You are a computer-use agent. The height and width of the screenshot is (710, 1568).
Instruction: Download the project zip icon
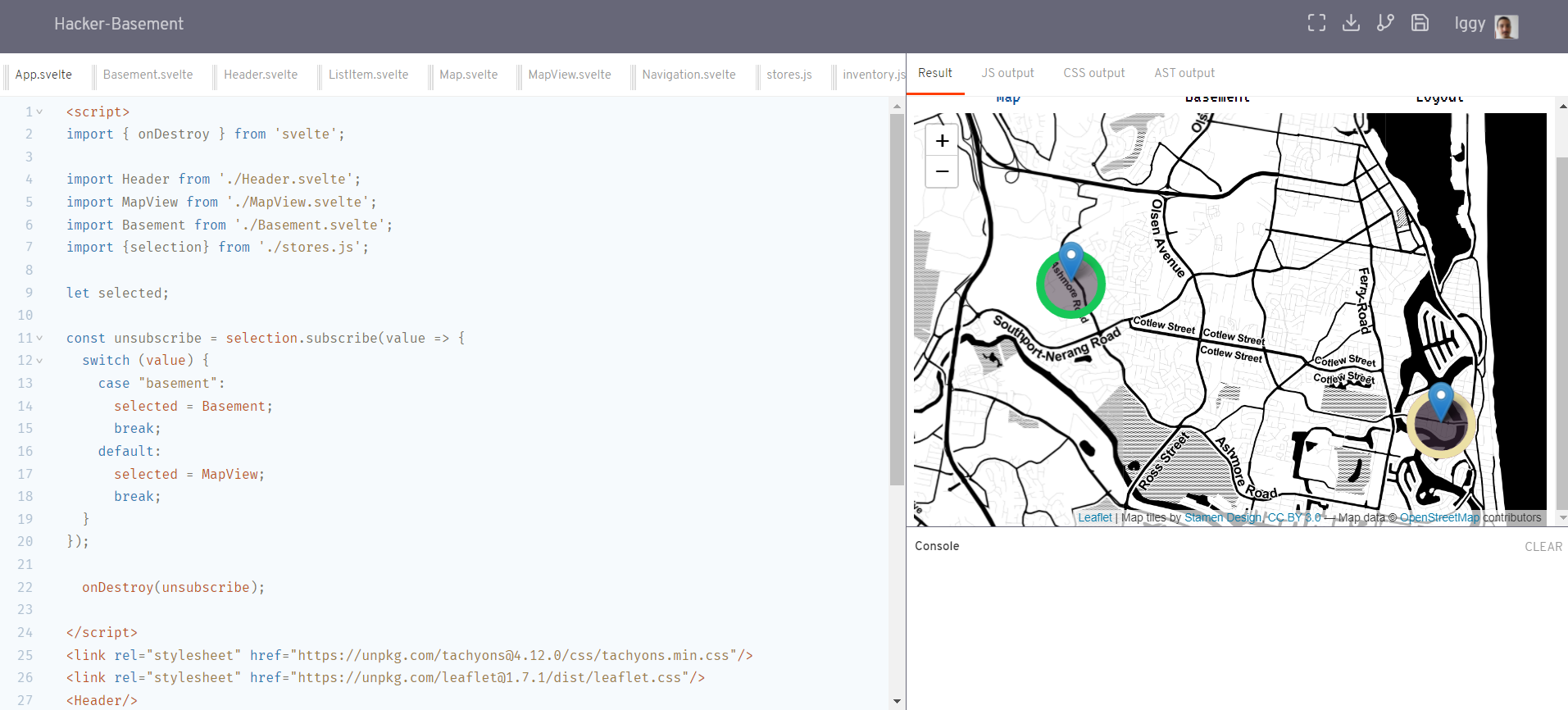(1351, 23)
